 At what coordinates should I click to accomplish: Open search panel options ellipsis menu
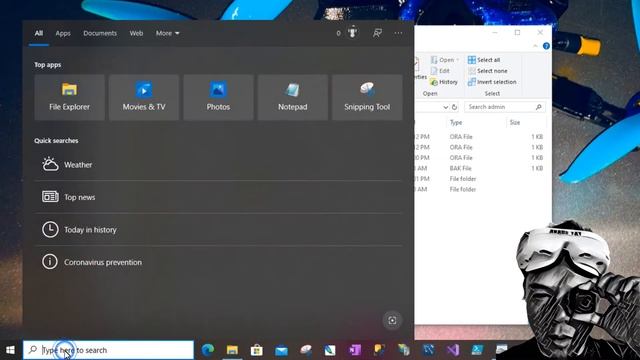398,33
